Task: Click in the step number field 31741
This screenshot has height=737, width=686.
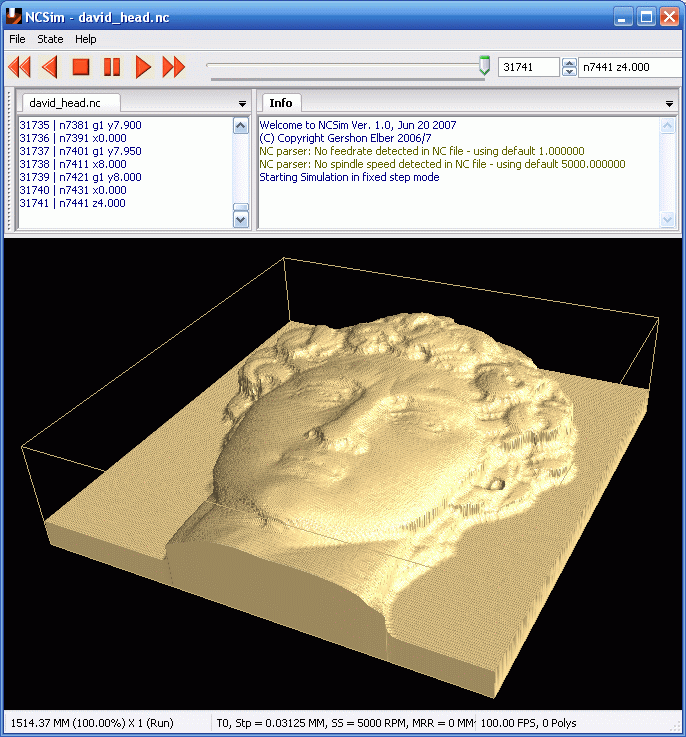Action: pyautogui.click(x=528, y=67)
